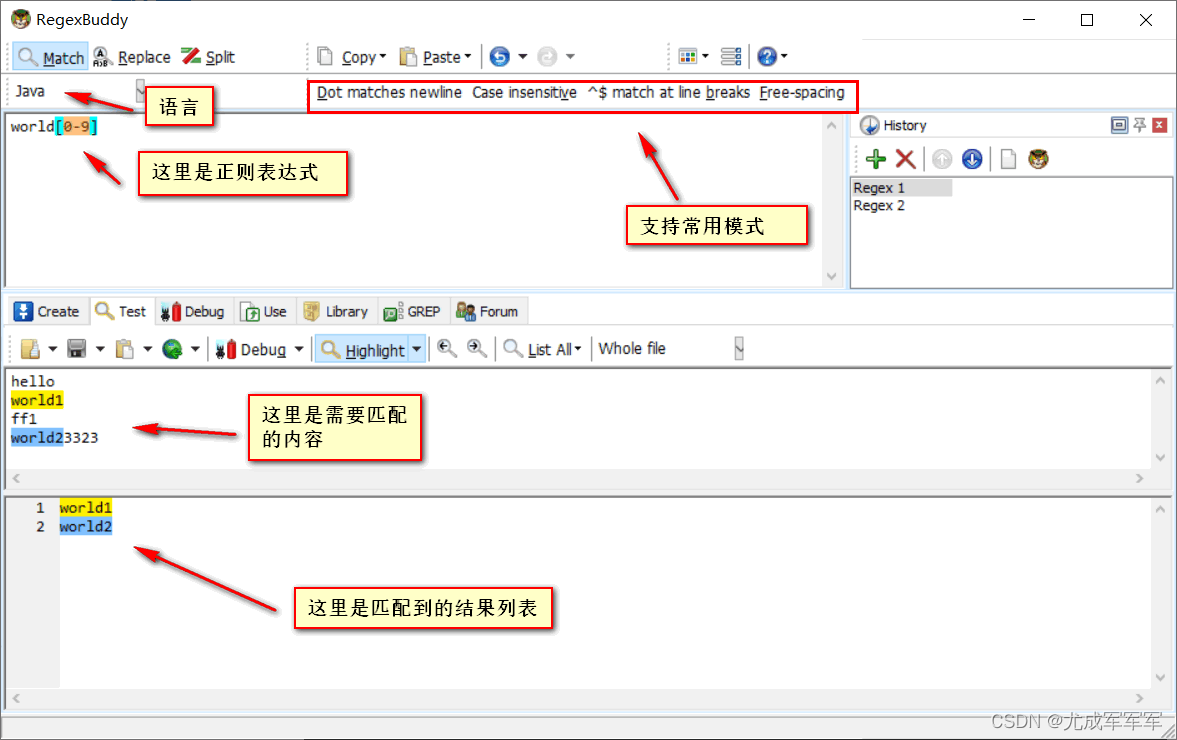Click the preferences list icon
Viewport: 1177px width, 740px height.
point(730,56)
